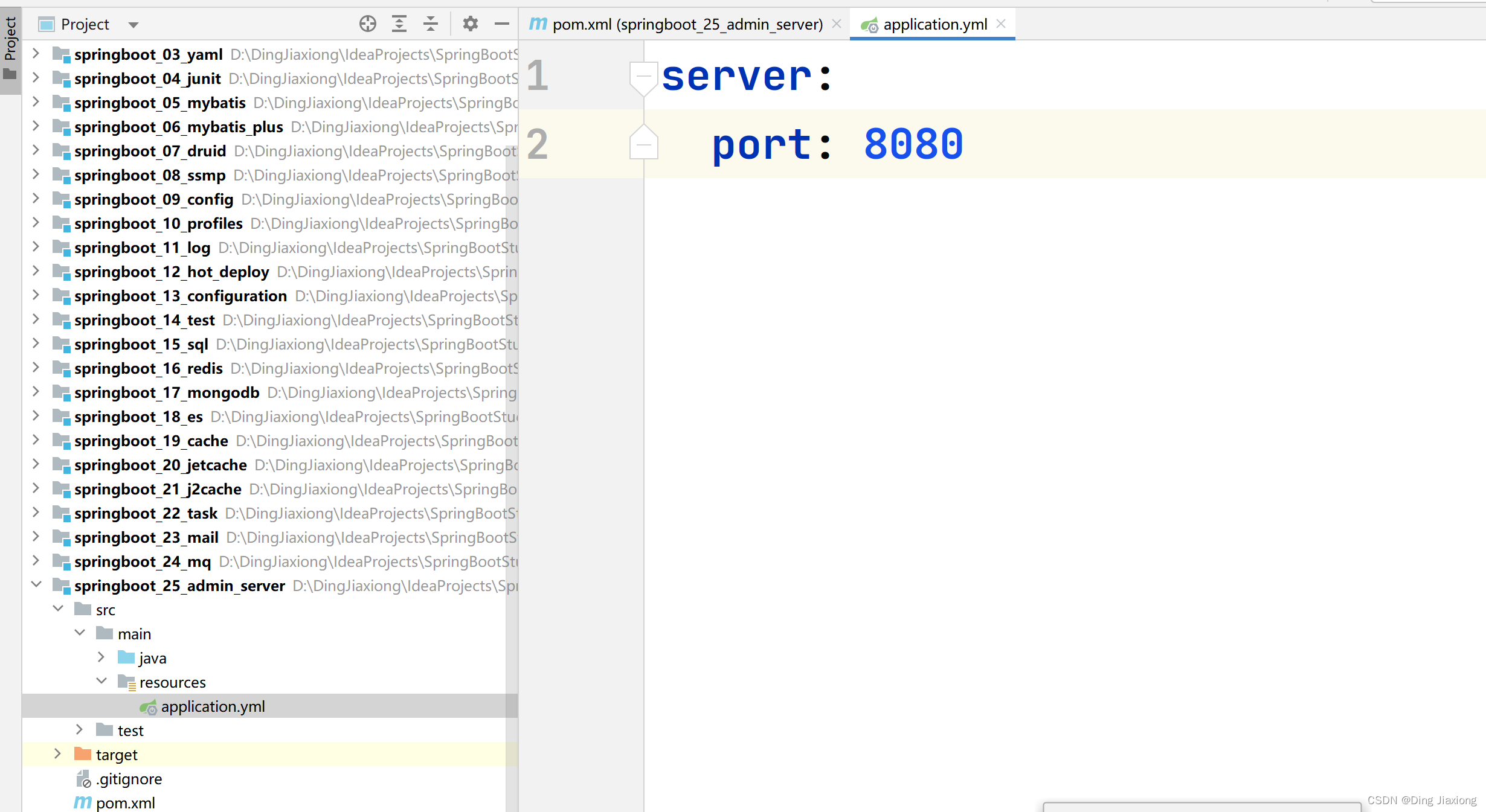Screen dimensions: 1486x812
Task: Click the locate/select opened file target icon
Action: 367,24
